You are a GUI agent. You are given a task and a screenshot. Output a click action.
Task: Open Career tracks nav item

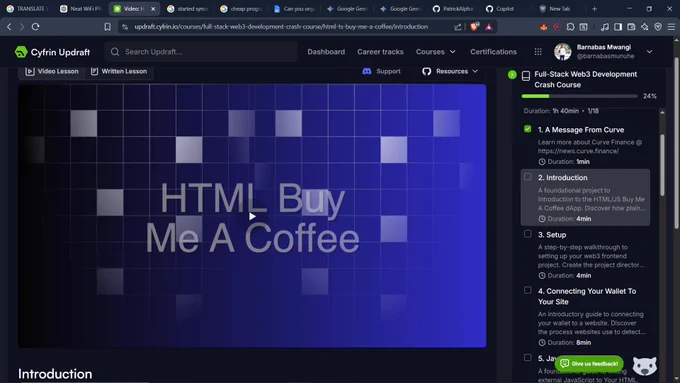point(380,52)
